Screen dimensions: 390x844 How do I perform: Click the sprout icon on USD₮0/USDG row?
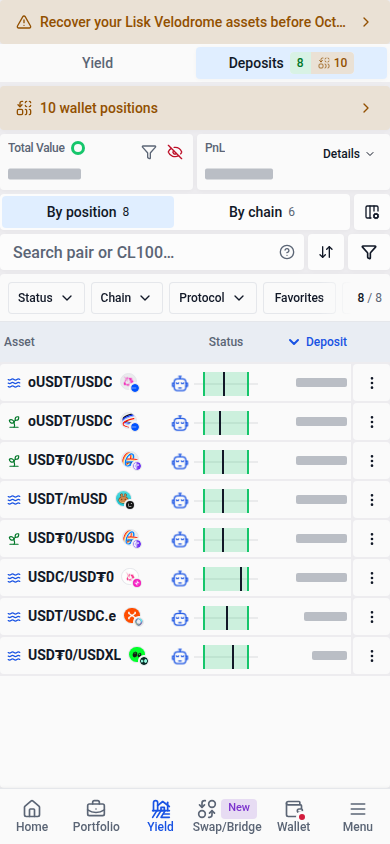[14, 539]
